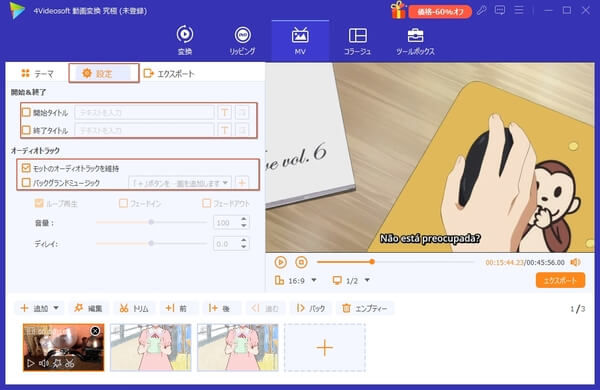Click the 開始タイトル text input field
This screenshot has width=600, height=390.
point(145,113)
